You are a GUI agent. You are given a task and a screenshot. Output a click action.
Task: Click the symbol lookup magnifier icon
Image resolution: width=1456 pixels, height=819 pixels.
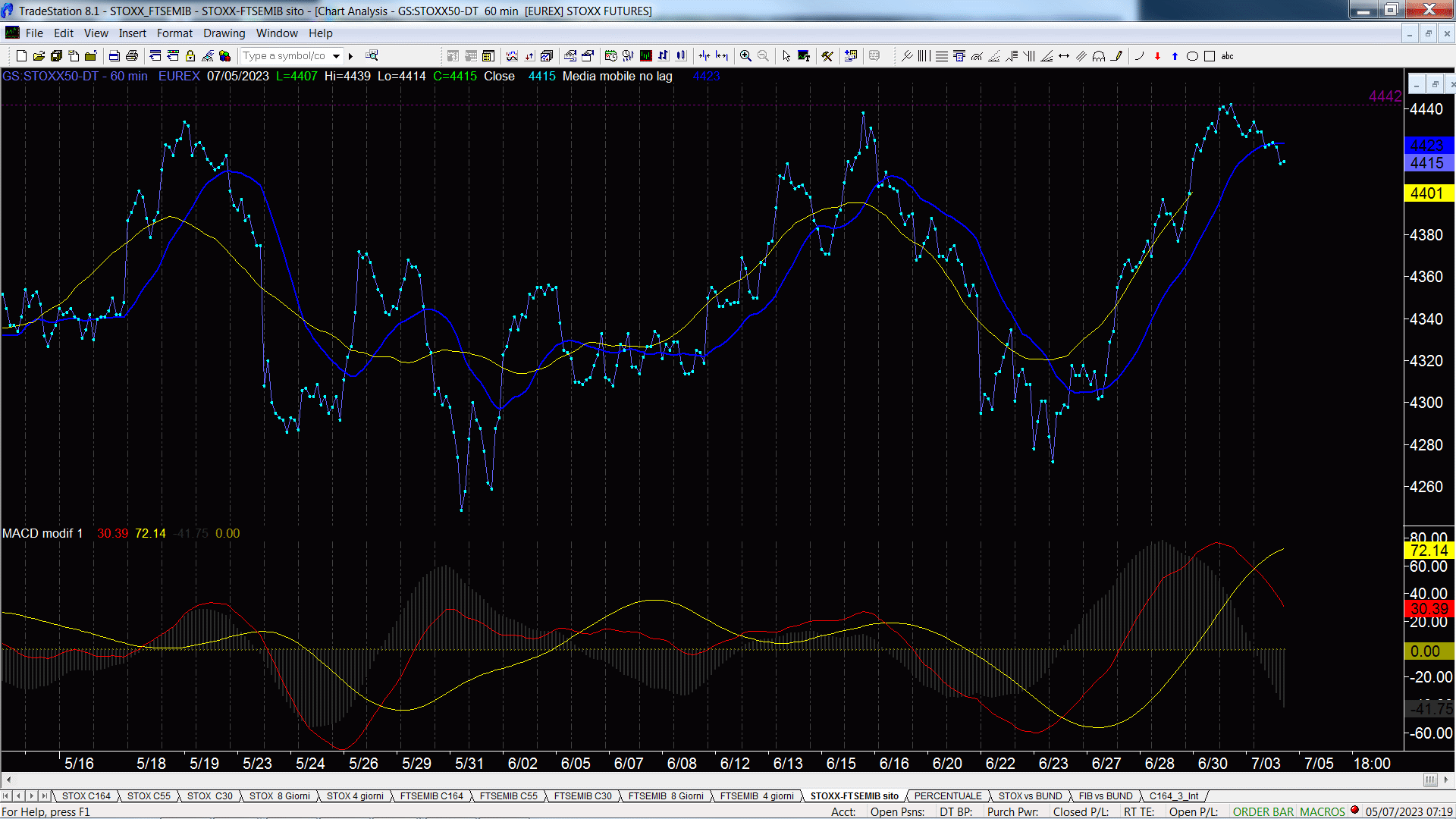click(x=372, y=55)
